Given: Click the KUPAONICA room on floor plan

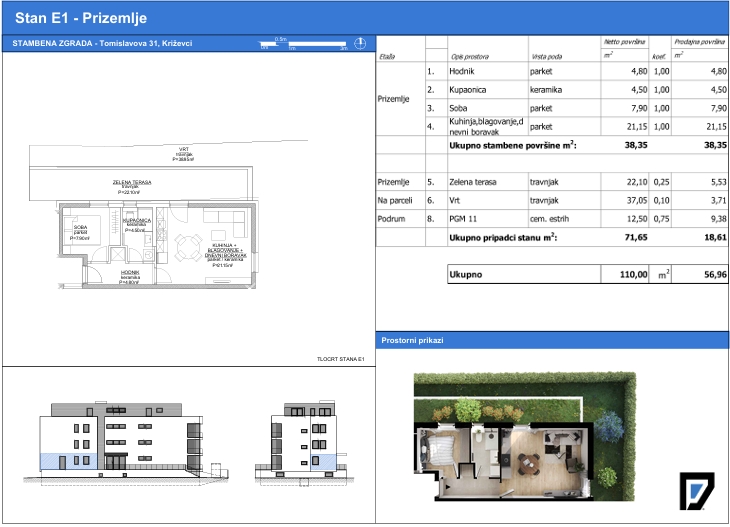Looking at the screenshot, I should (x=137, y=225).
